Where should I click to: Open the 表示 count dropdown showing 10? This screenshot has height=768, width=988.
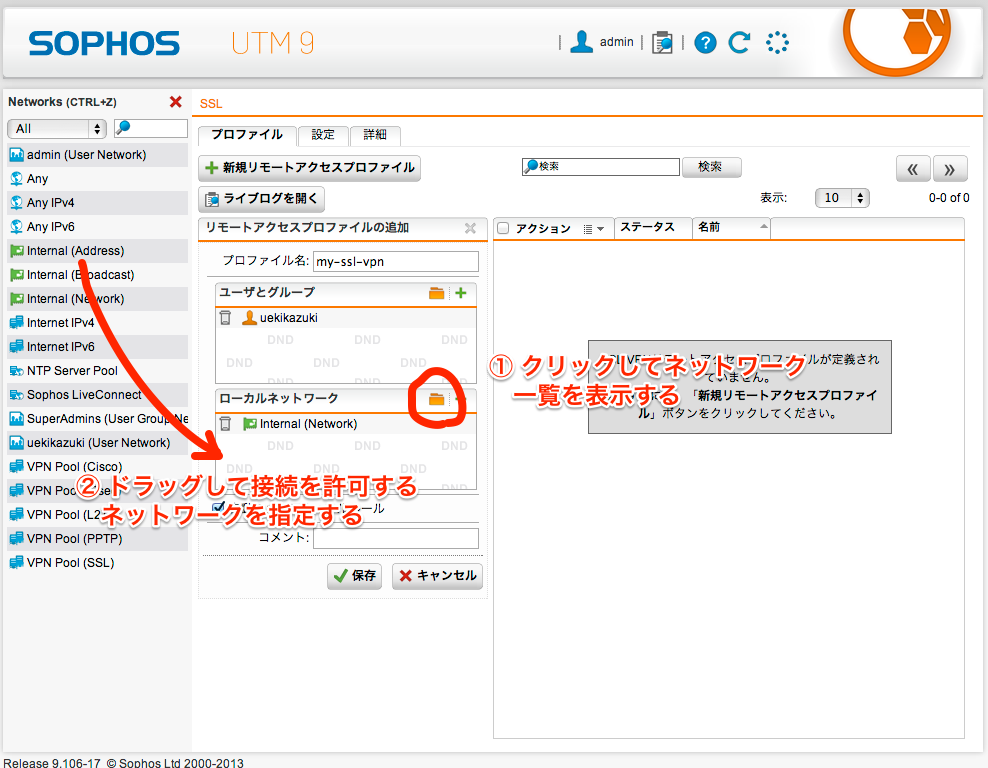point(842,198)
